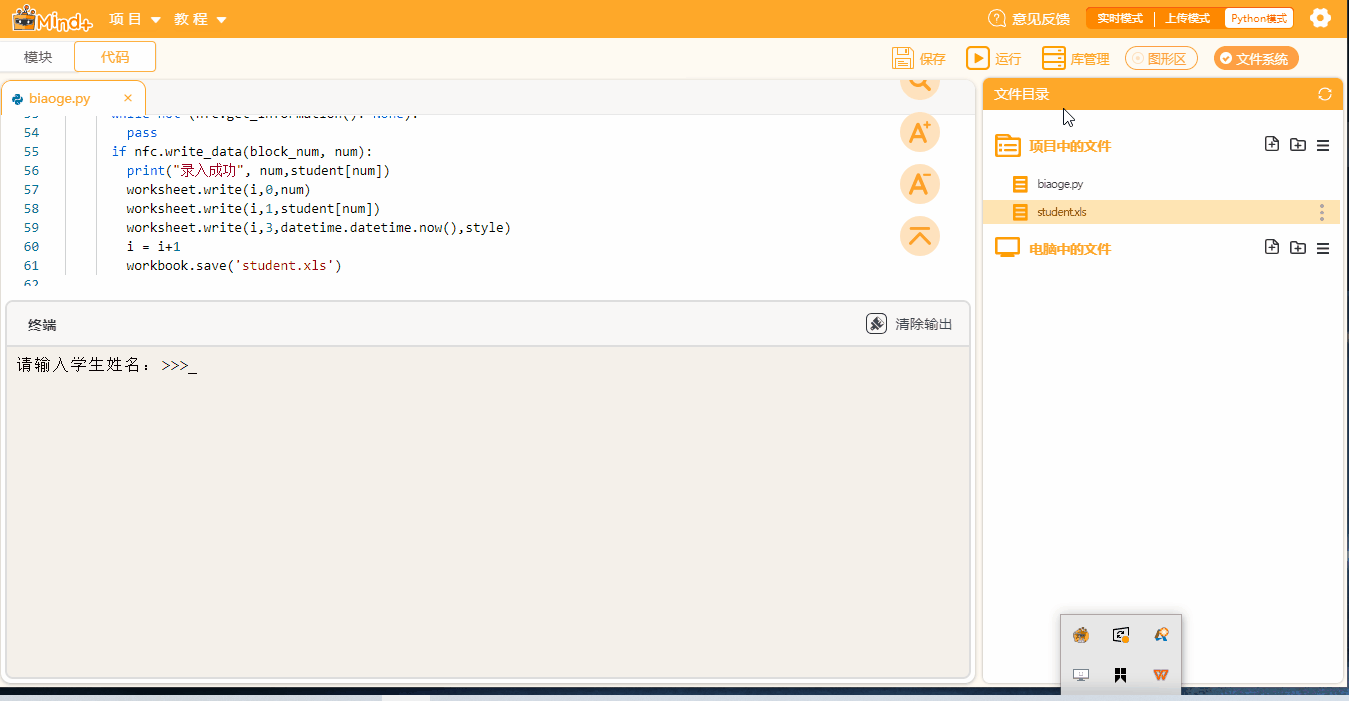Click the 终端 terminal title

pos(42,325)
